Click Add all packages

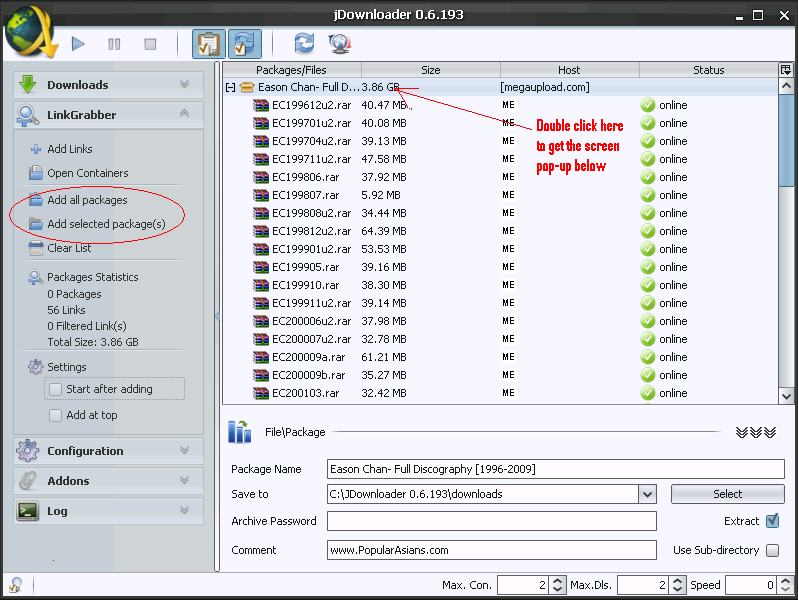coord(87,200)
